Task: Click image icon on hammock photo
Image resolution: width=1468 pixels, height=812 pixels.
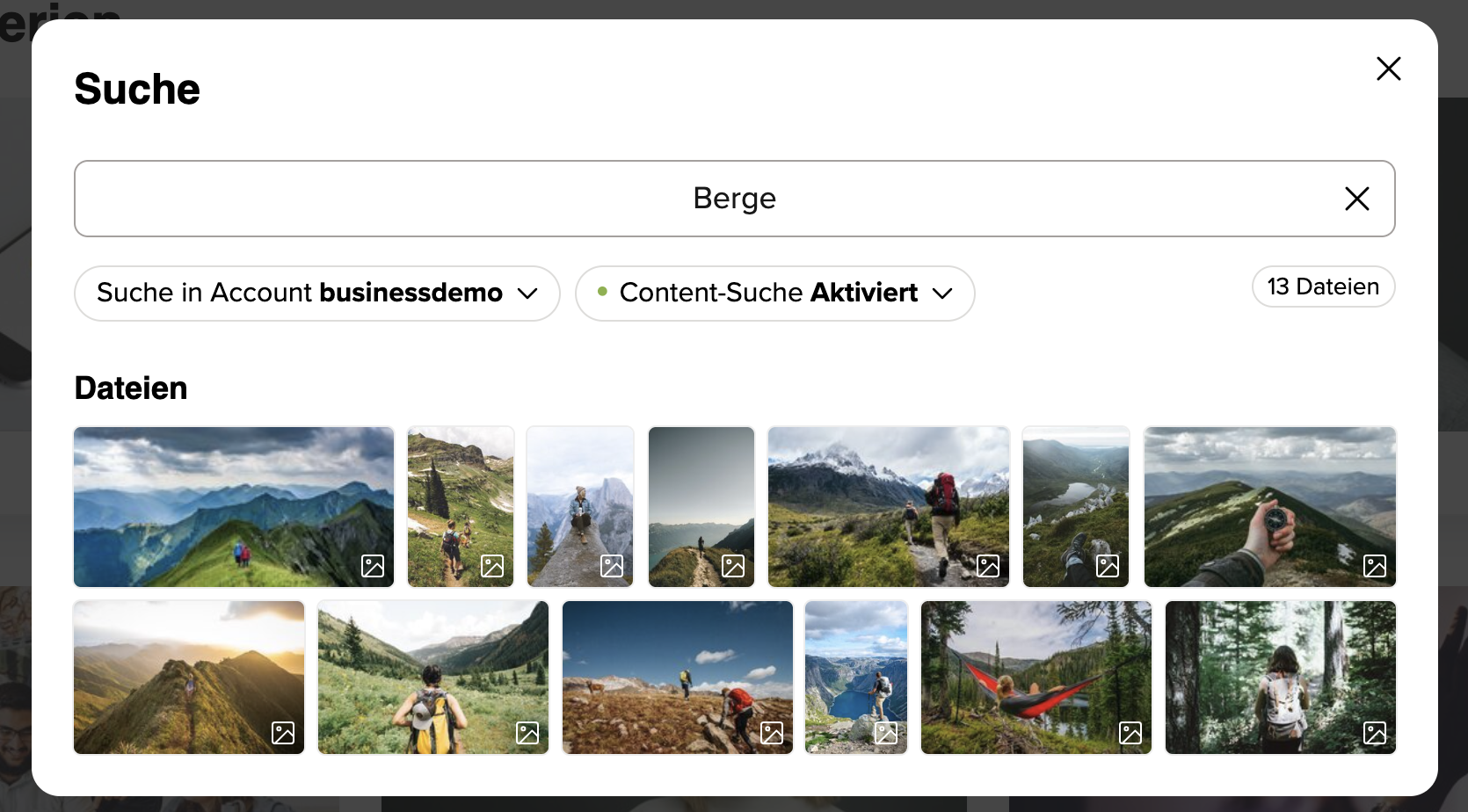Action: 1130,733
